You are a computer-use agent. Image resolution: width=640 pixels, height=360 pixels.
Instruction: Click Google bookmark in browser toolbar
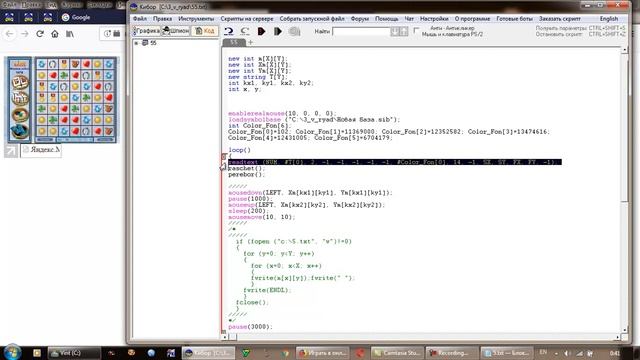pyautogui.click(x=76, y=18)
